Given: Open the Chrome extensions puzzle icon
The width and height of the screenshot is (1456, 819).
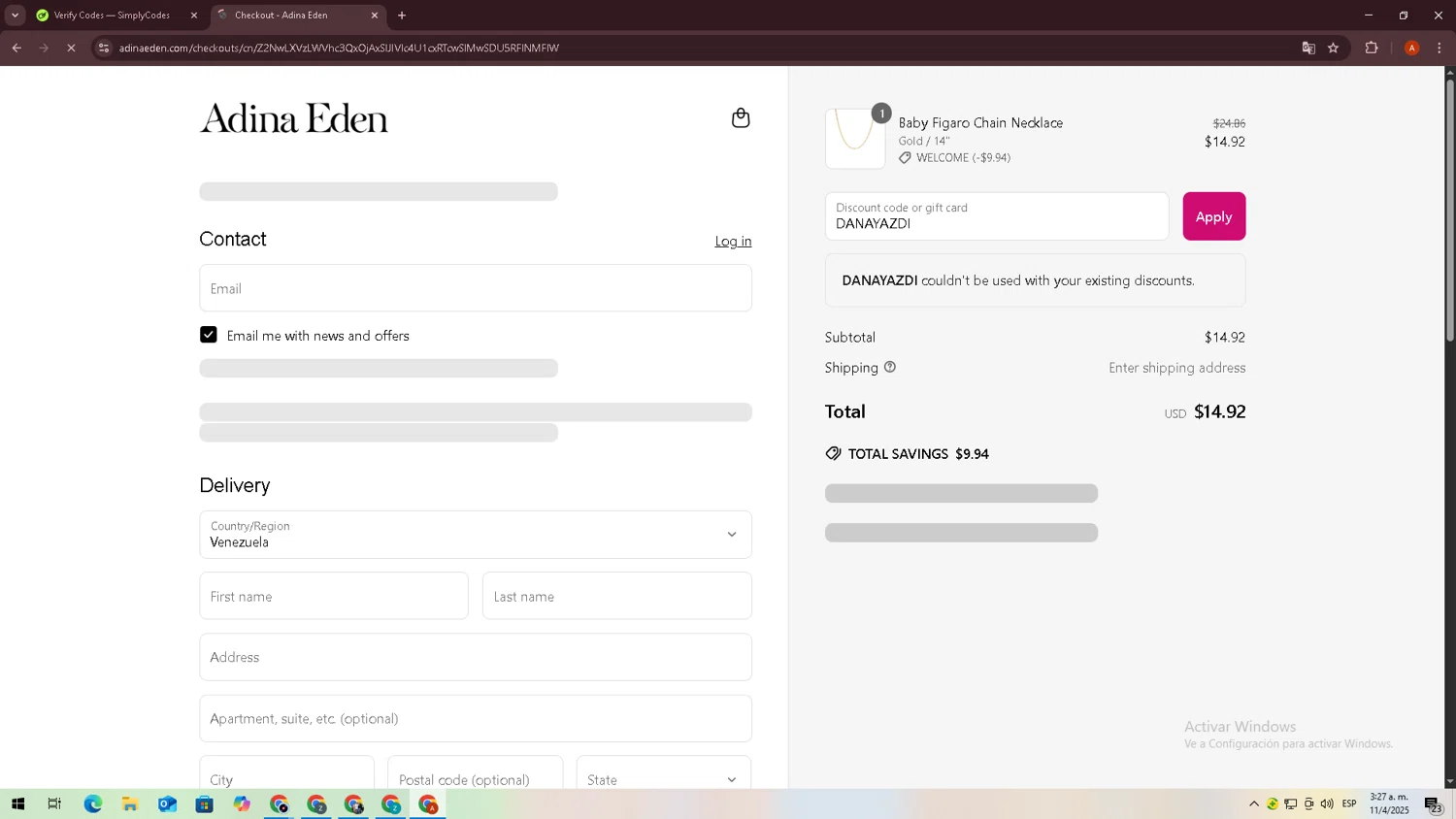Looking at the screenshot, I should (1372, 48).
